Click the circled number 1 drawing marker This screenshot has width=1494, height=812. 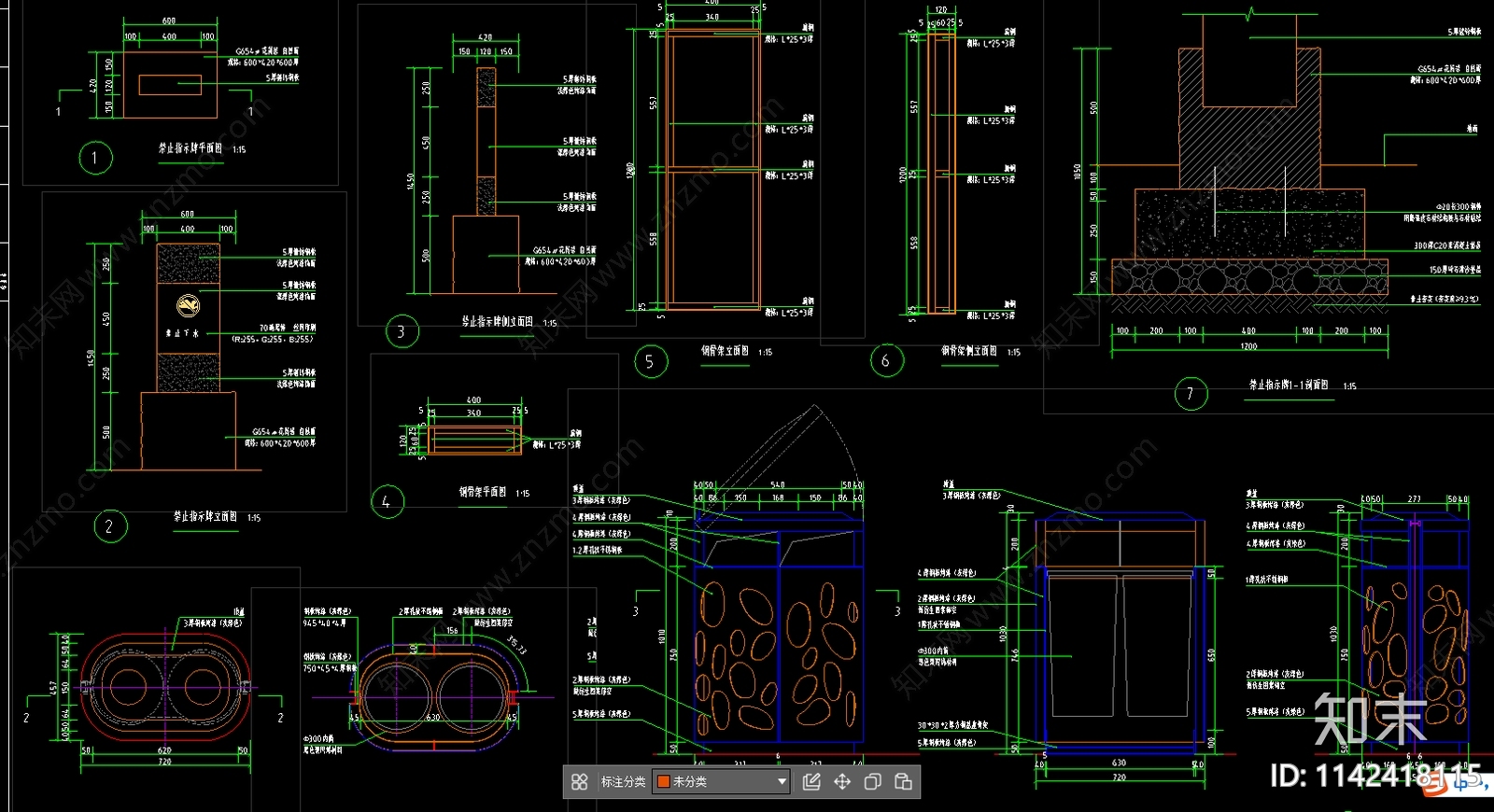[95, 158]
